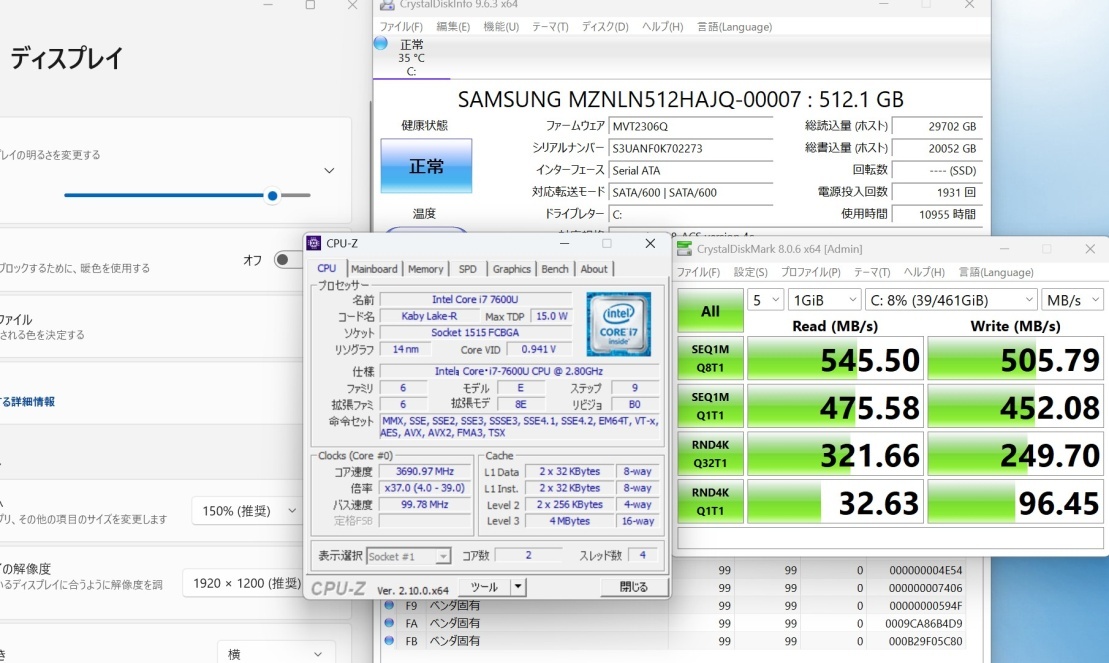Image resolution: width=1109 pixels, height=663 pixels.
Task: Click the CrystalDiskMark app icon in title bar
Action: (x=684, y=248)
